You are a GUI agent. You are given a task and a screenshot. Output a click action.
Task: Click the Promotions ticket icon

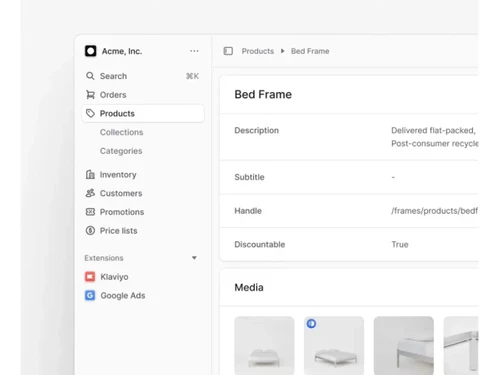(90, 212)
